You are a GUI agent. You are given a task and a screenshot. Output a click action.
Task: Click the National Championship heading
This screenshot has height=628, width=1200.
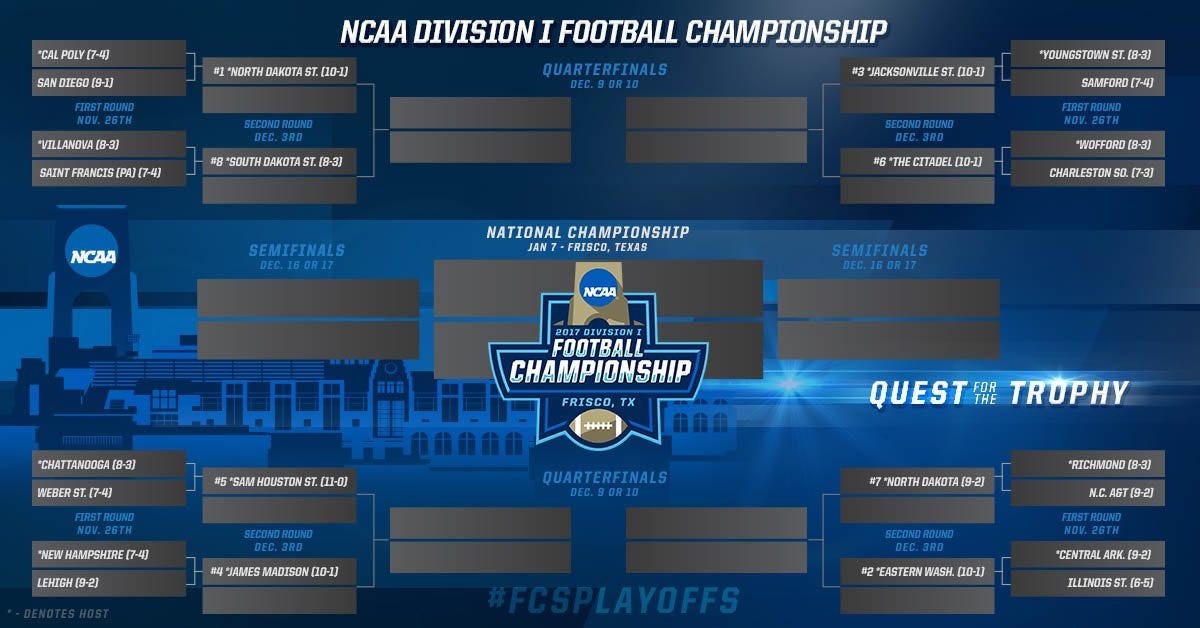[x=588, y=232]
